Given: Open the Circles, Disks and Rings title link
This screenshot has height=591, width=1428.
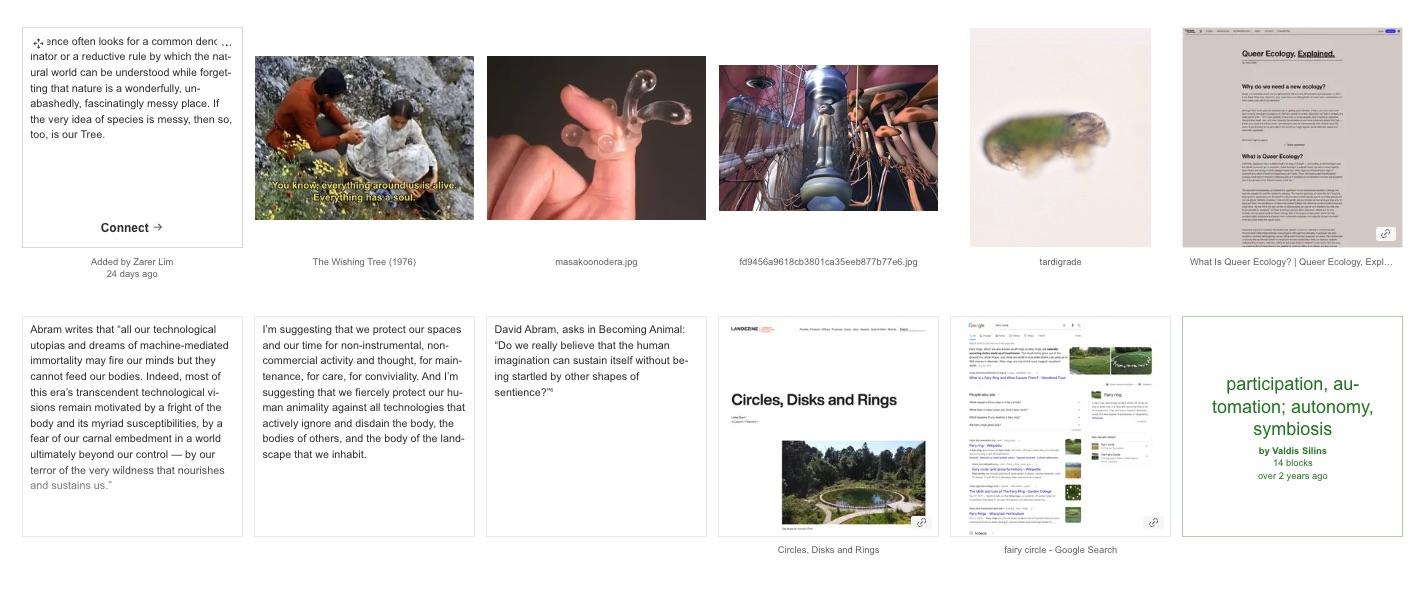Looking at the screenshot, I should [828, 550].
